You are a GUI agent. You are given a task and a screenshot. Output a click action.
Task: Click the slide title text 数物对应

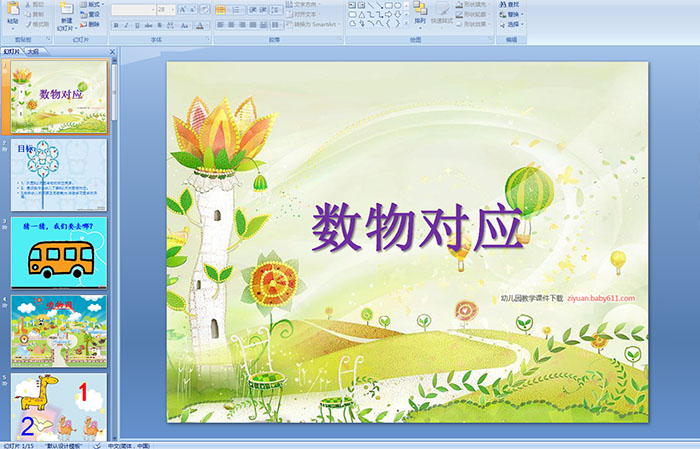pyautogui.click(x=417, y=227)
